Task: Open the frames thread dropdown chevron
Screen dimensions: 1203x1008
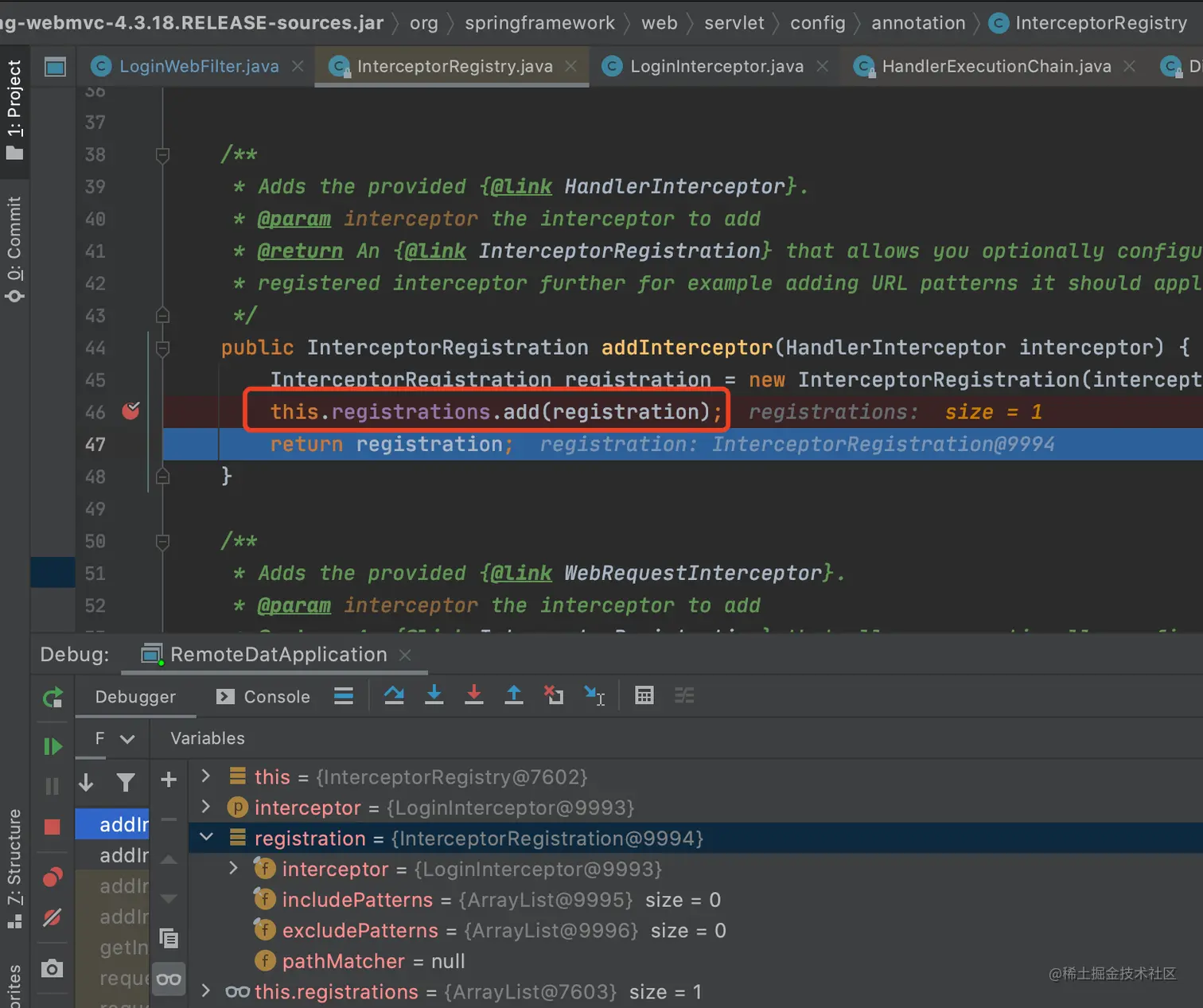Action: point(127,739)
